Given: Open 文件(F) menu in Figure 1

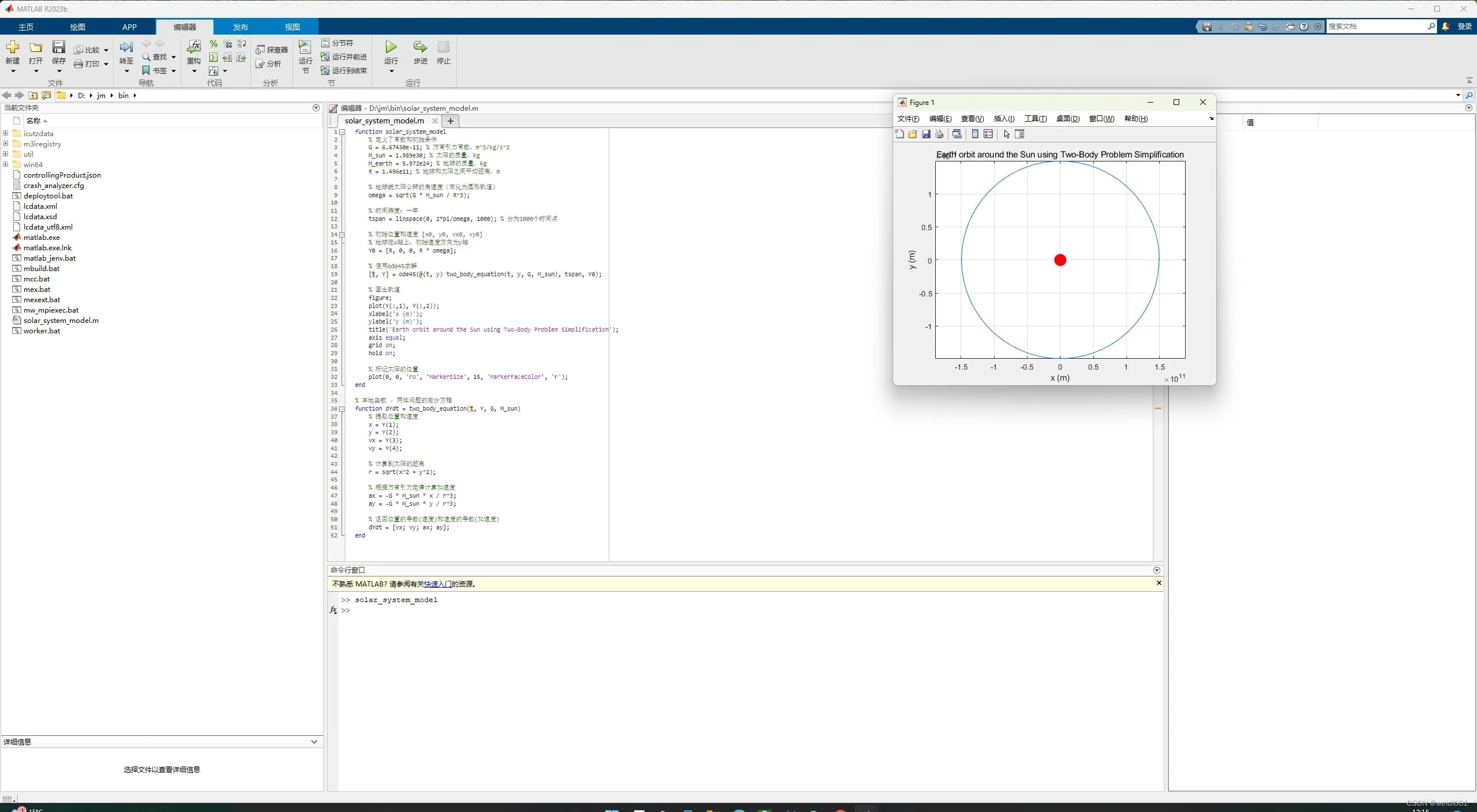Looking at the screenshot, I should pos(908,119).
